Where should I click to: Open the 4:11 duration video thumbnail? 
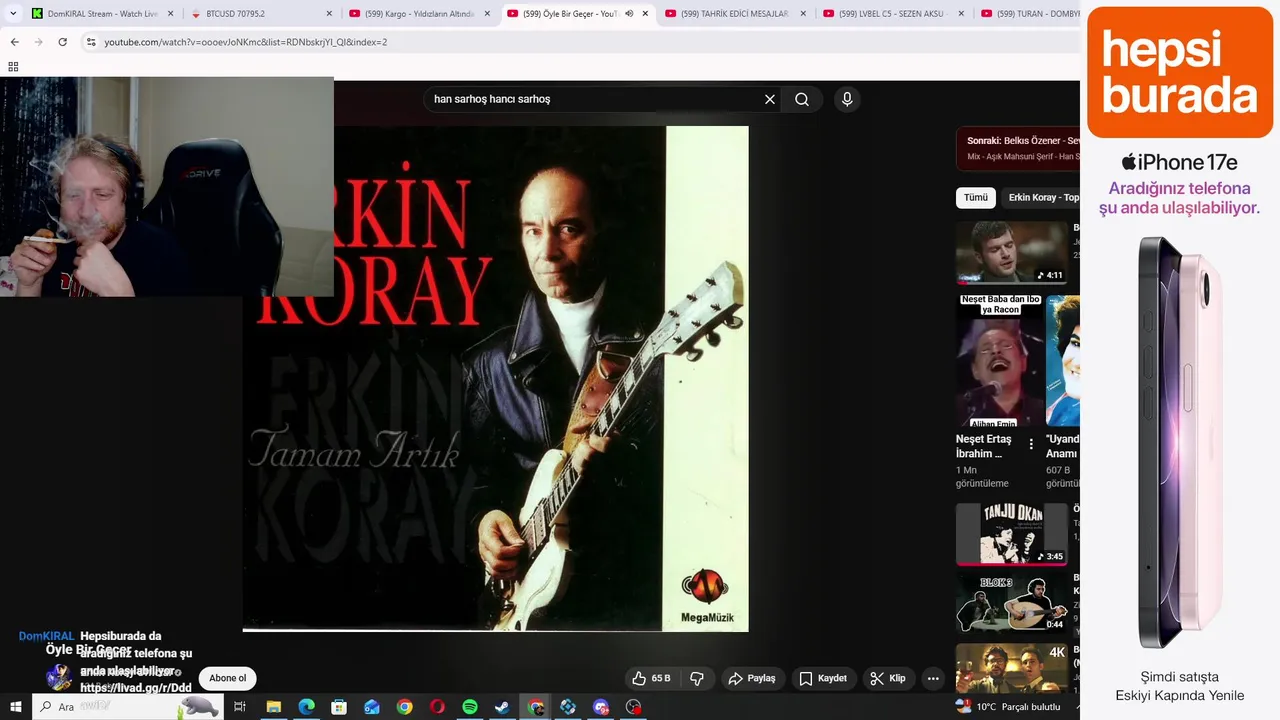pyautogui.click(x=1011, y=252)
